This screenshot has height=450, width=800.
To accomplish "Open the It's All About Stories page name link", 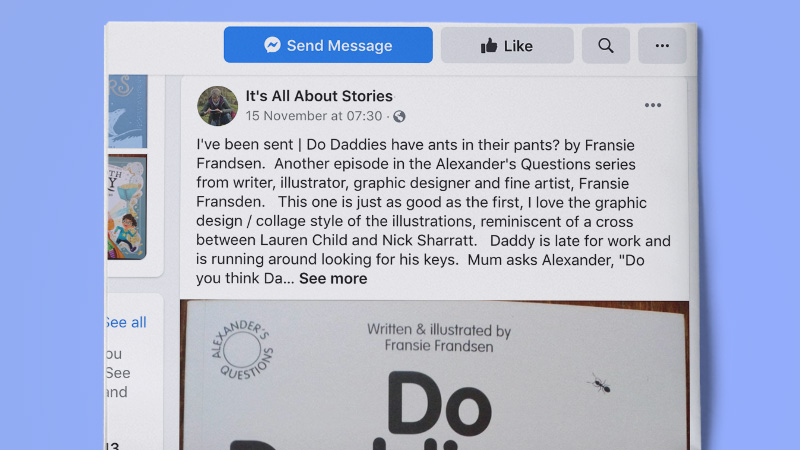I will pyautogui.click(x=319, y=96).
